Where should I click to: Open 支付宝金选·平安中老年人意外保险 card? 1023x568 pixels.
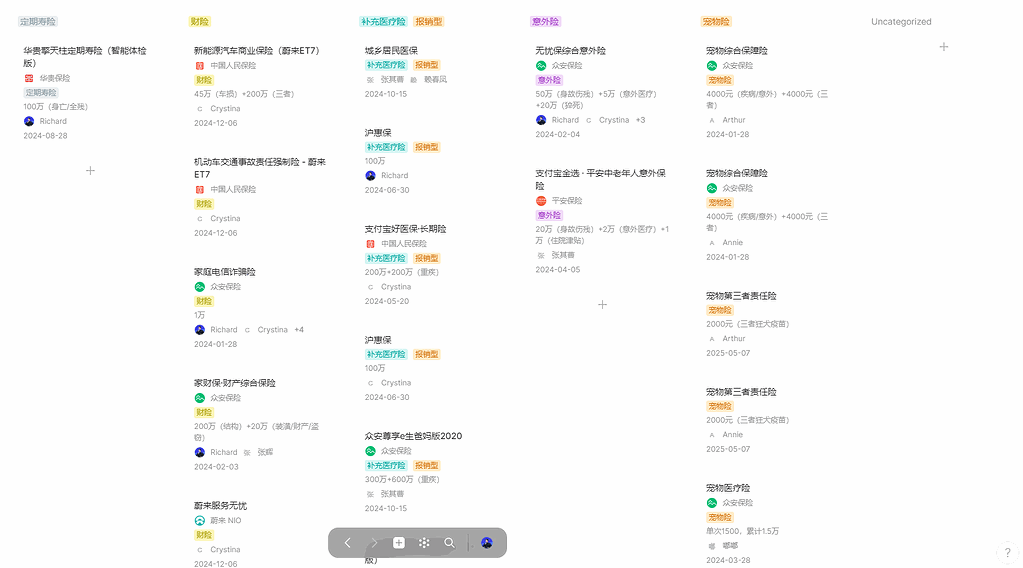click(600, 179)
